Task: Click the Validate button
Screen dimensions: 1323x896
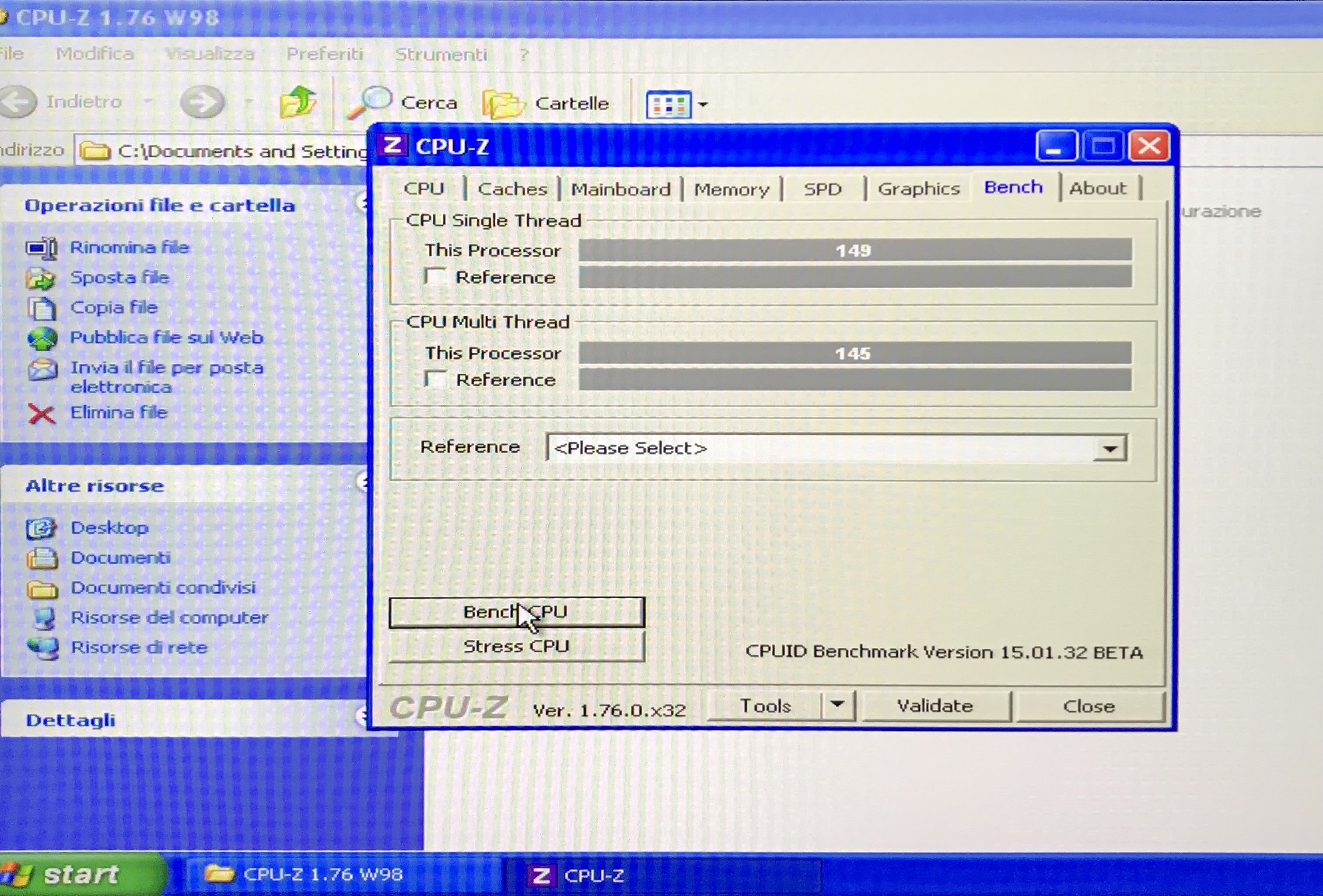Action: [935, 706]
